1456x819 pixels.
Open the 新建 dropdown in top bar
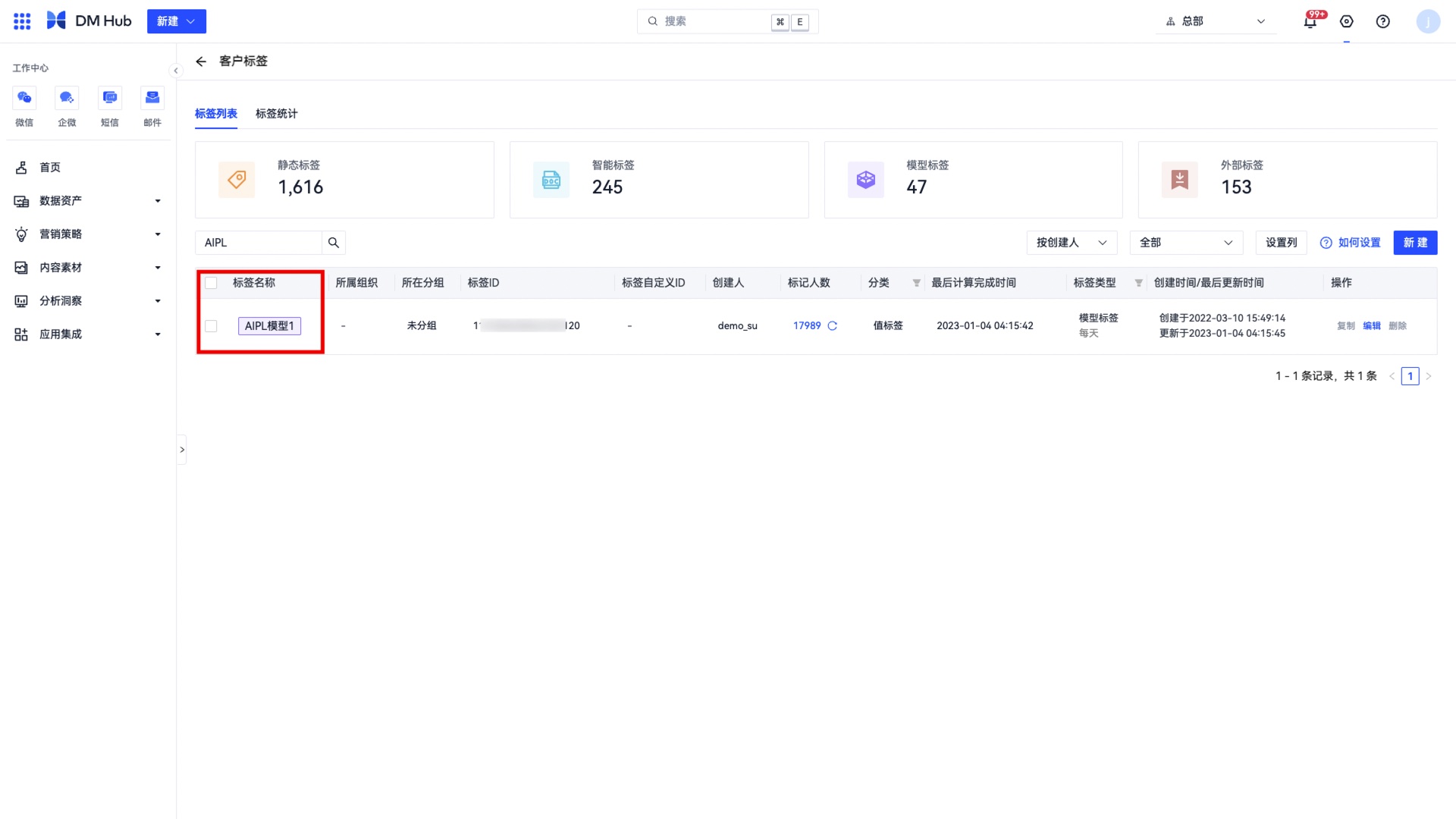click(177, 21)
